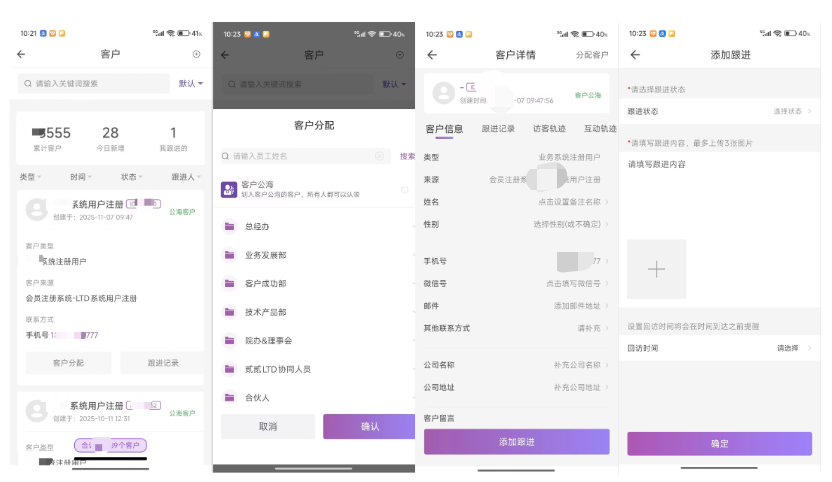Screen dimensions: 832x482
Task: View 今日新增 count 28
Action: (x=110, y=138)
